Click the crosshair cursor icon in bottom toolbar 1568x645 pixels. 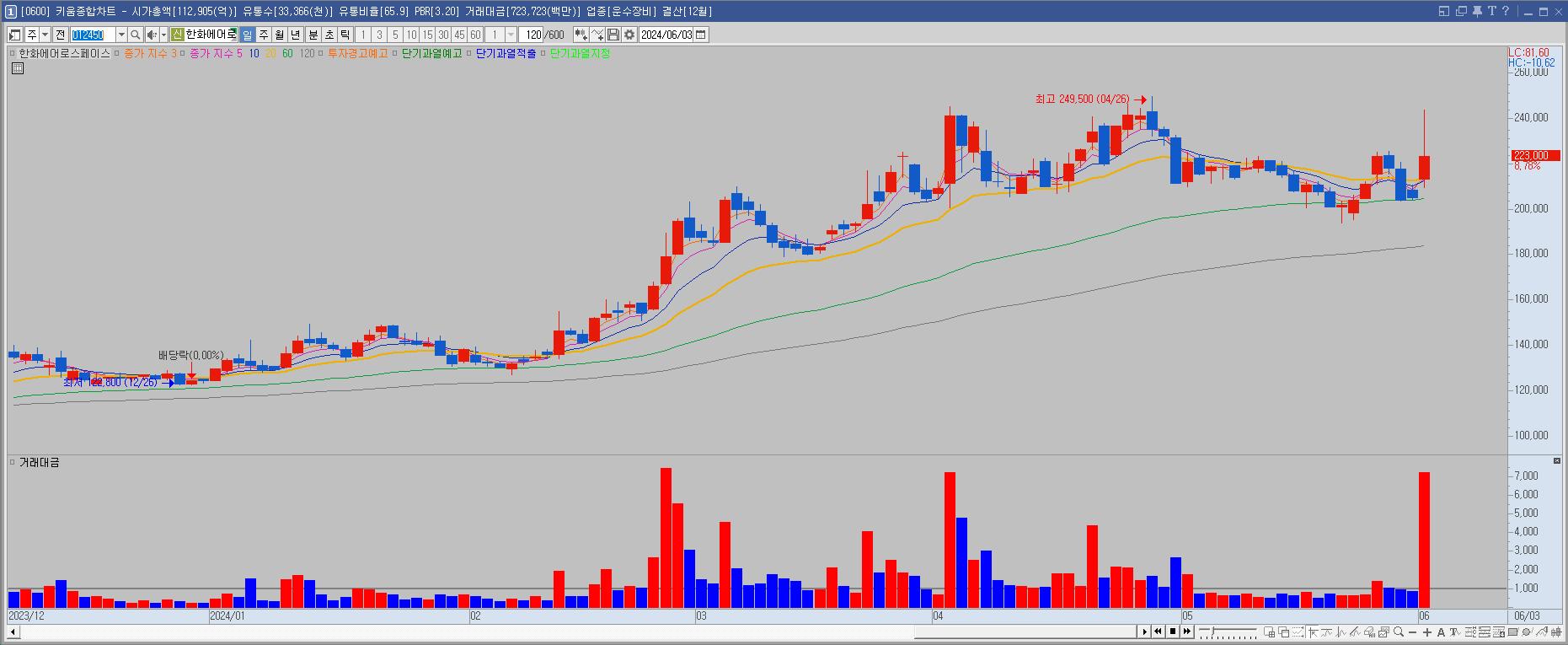click(1313, 632)
